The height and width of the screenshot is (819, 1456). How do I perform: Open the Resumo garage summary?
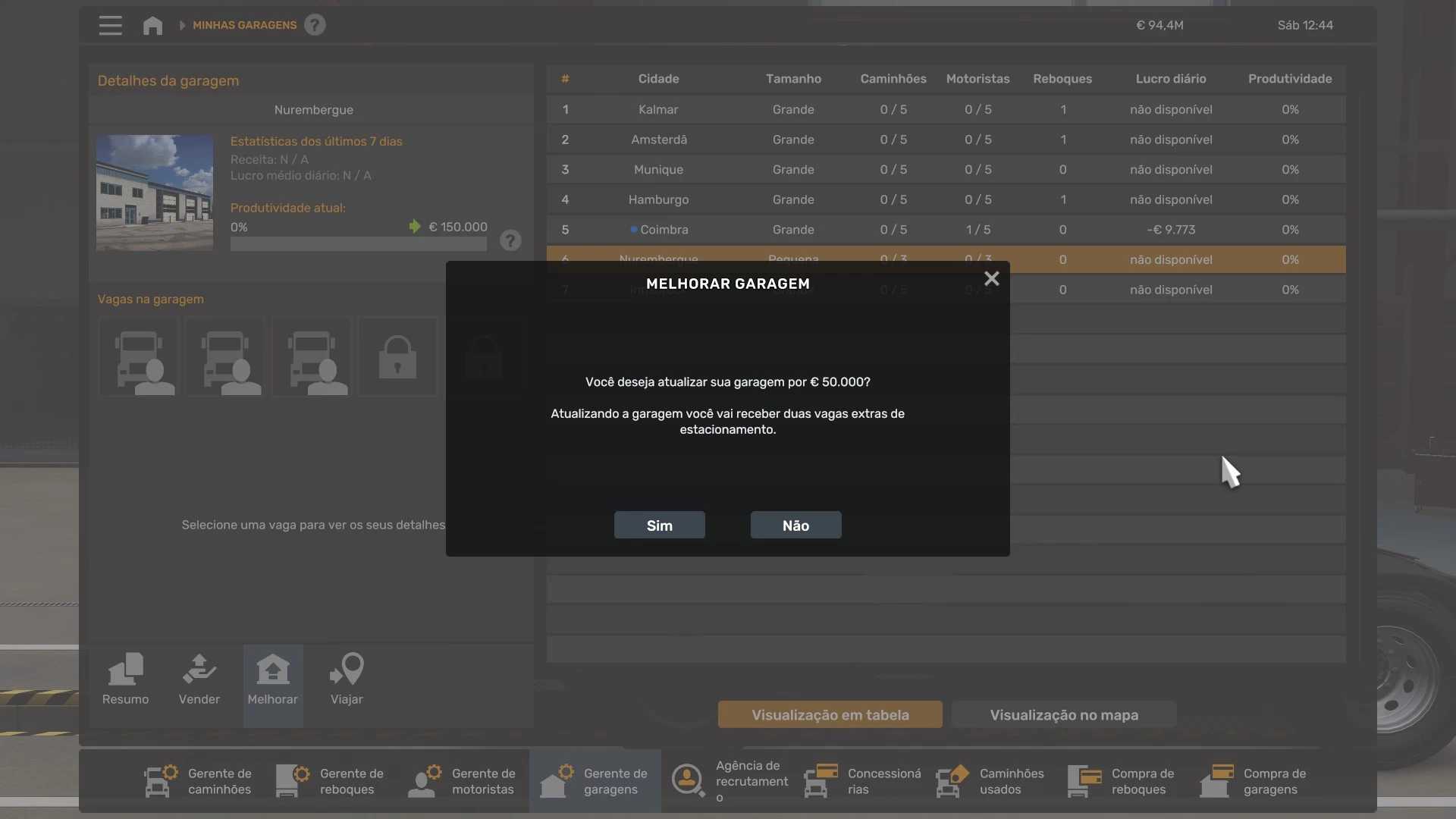pyautogui.click(x=126, y=679)
